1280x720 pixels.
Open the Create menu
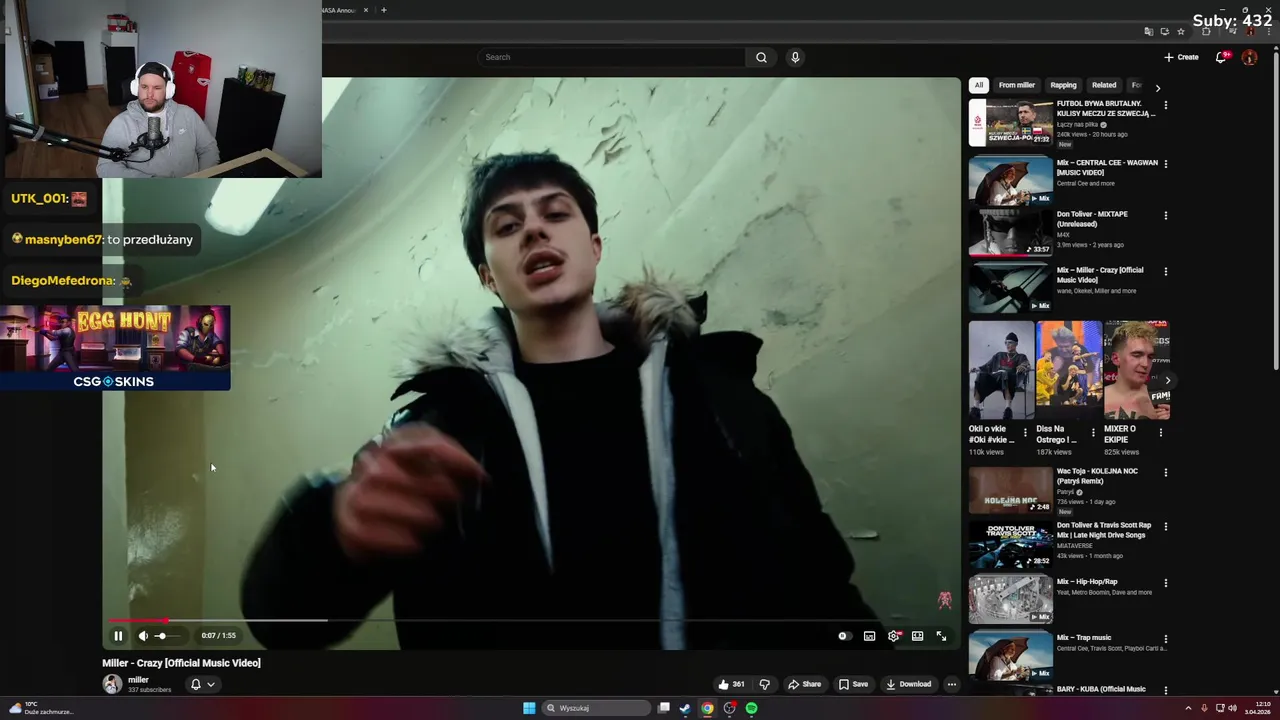(1181, 57)
